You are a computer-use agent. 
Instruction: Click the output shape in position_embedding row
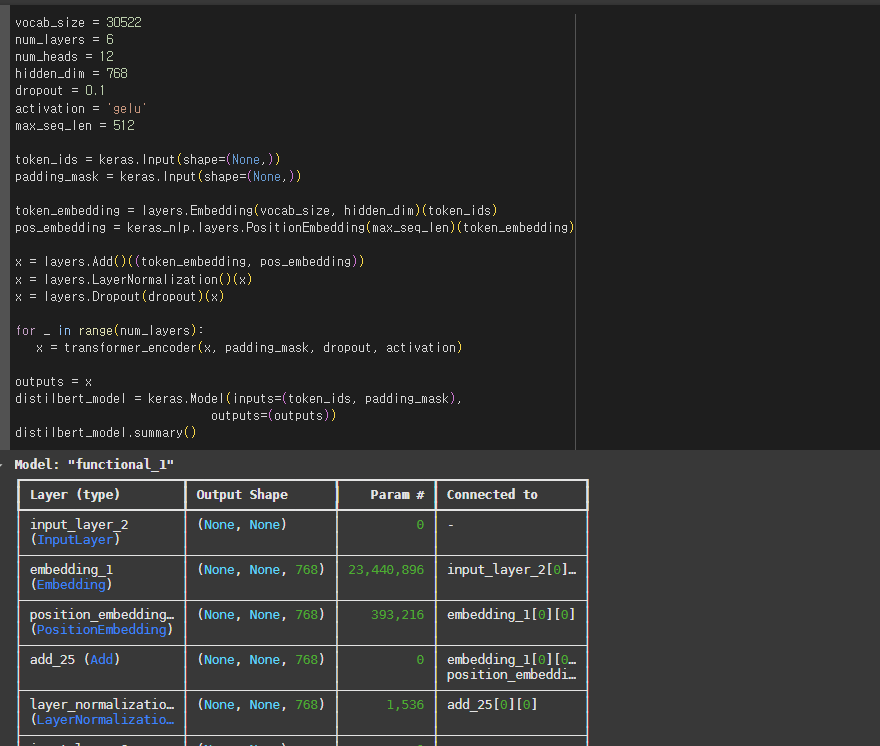point(261,614)
